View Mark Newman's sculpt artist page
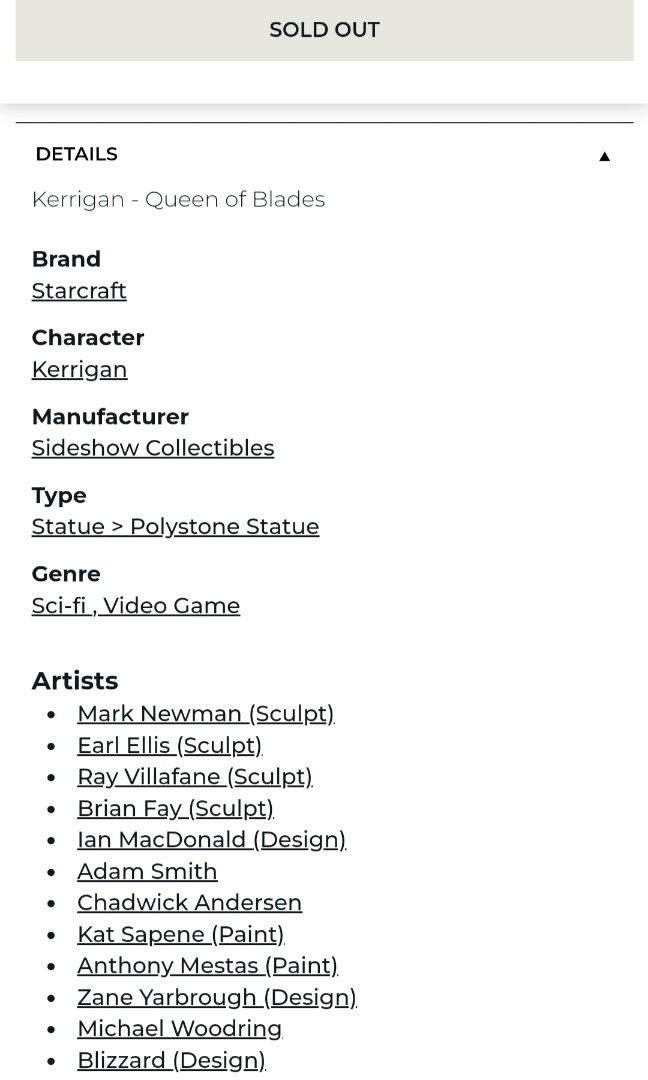 [205, 713]
